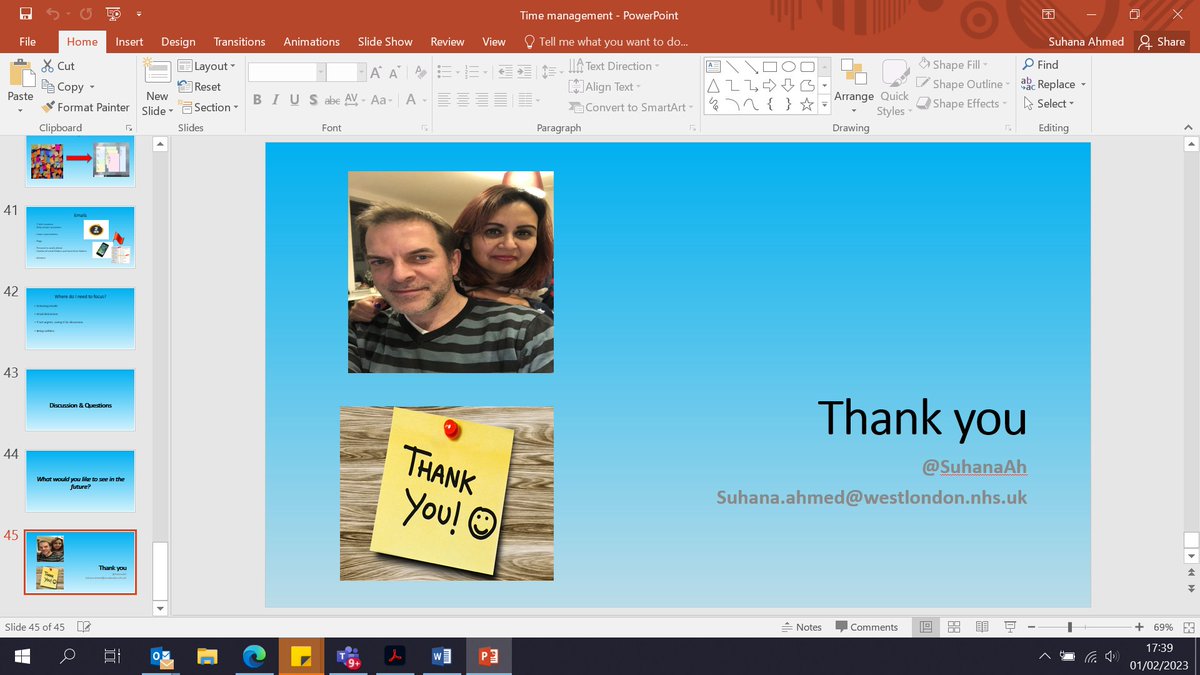This screenshot has width=1200, height=675.
Task: Open the Section dropdown
Action: 208,107
